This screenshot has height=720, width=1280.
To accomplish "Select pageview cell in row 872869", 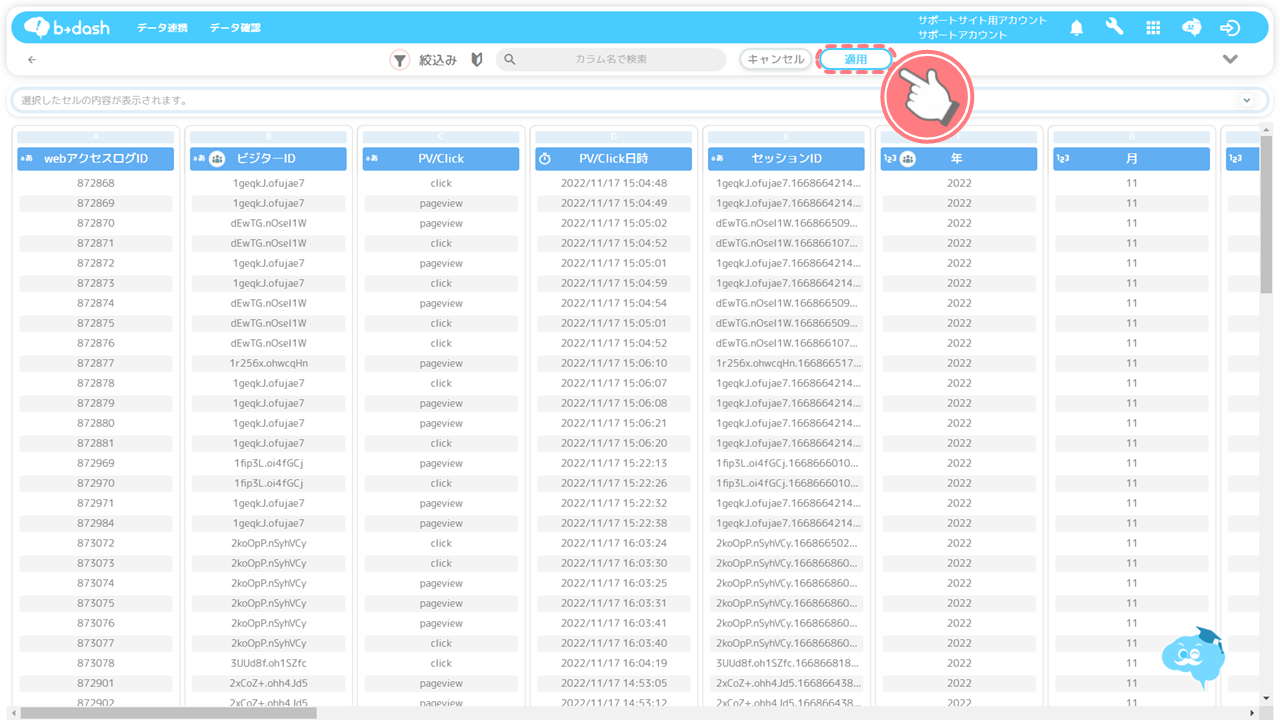I will pos(441,203).
